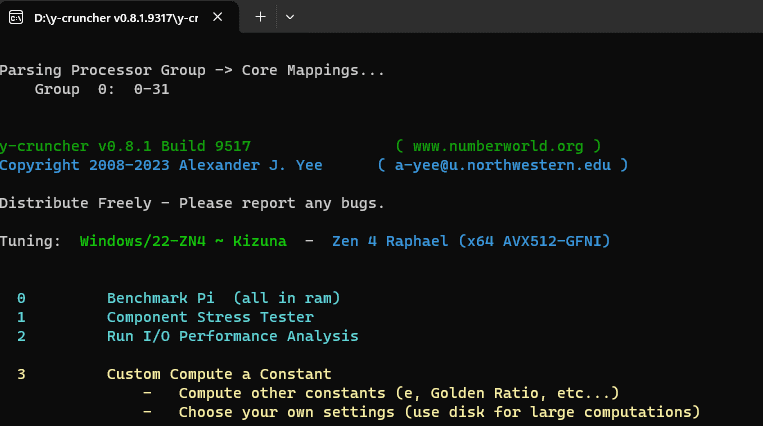Open a new terminal tab with plus
The width and height of the screenshot is (763, 426).
(260, 17)
